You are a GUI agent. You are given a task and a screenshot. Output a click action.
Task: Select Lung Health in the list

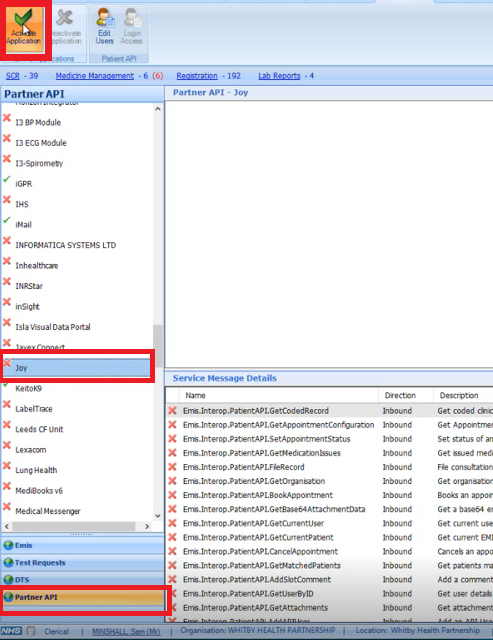(x=36, y=470)
